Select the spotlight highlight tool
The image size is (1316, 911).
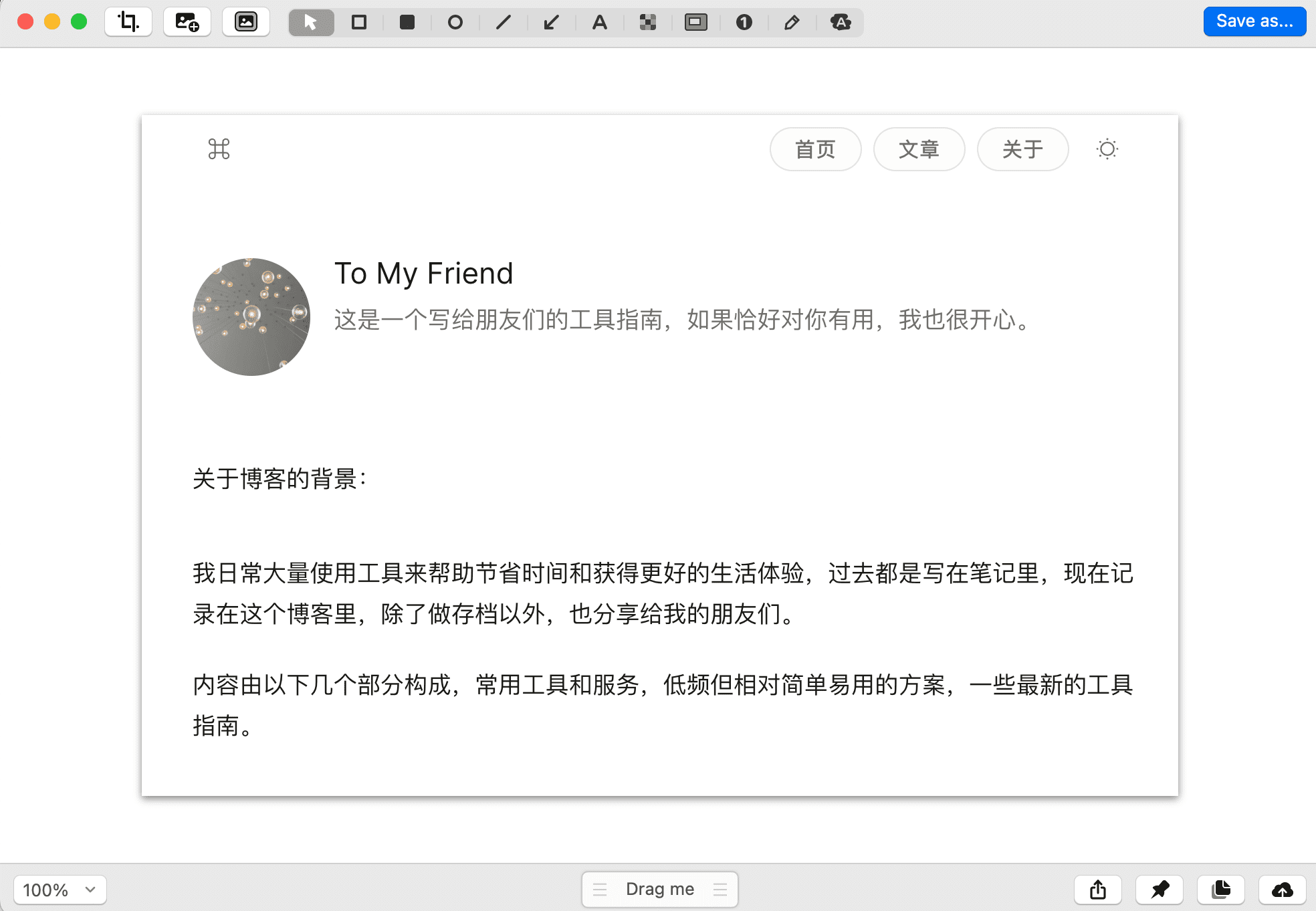(696, 22)
